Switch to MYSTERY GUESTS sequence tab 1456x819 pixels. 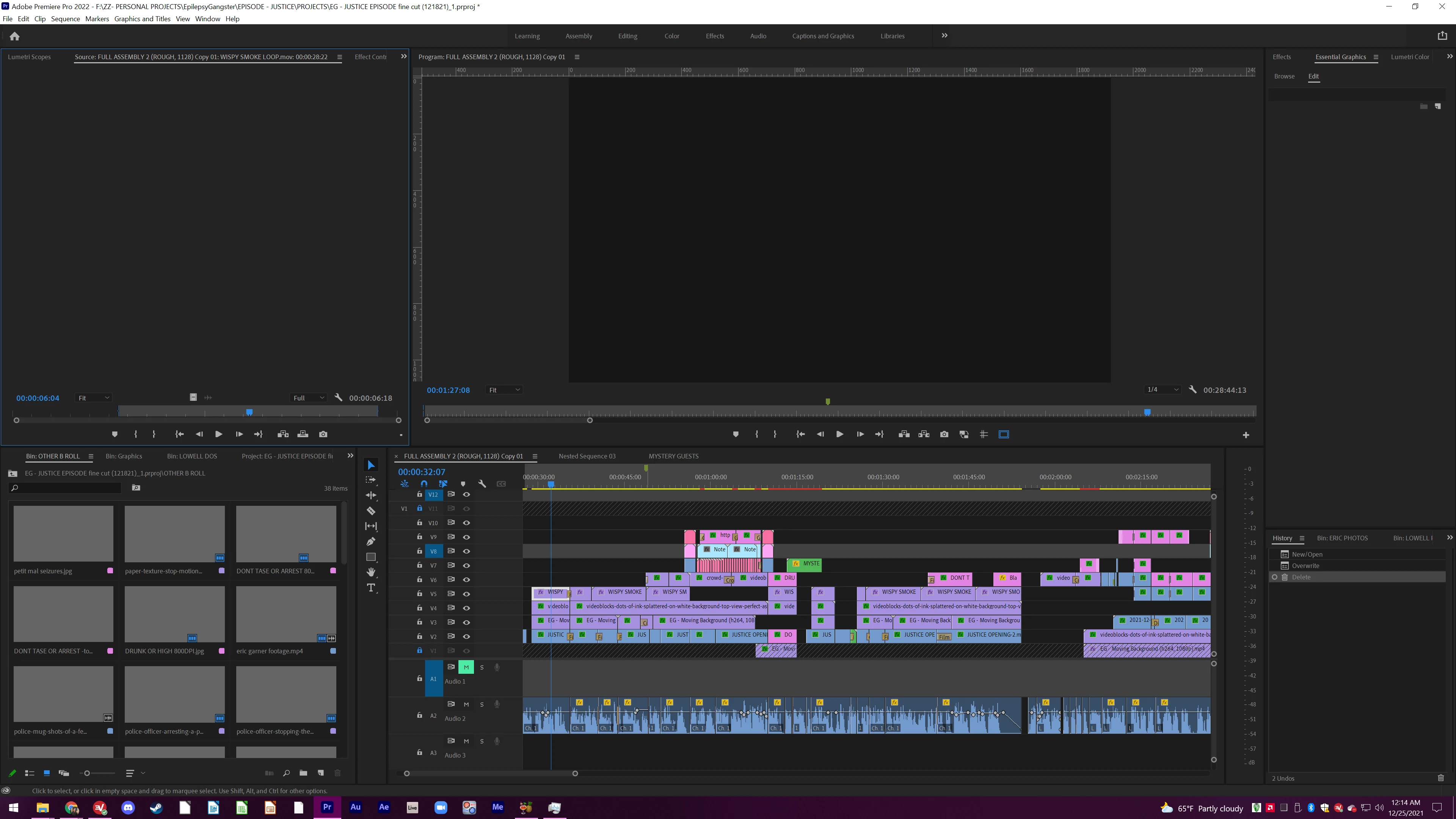pos(673,456)
